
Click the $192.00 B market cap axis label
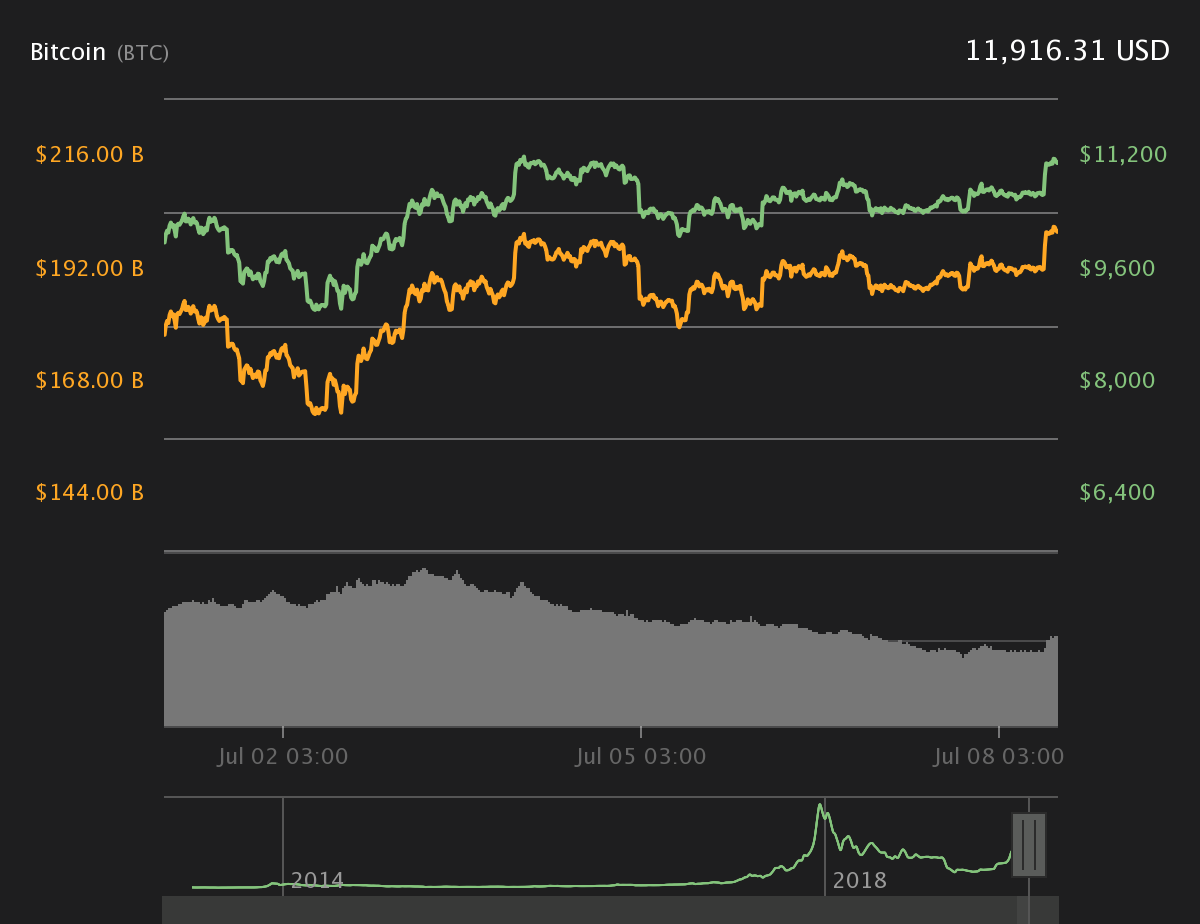(x=90, y=268)
